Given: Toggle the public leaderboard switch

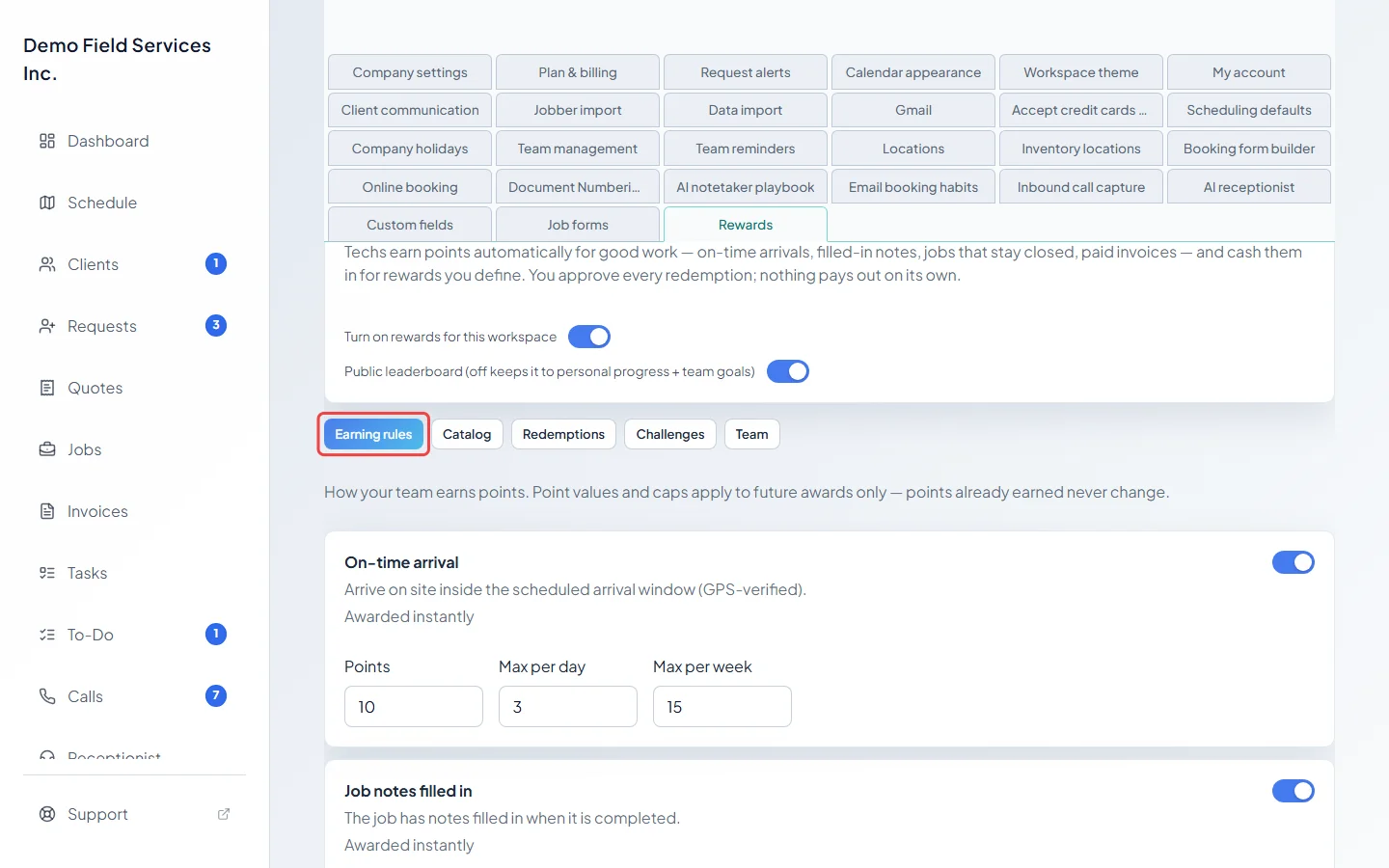Looking at the screenshot, I should [x=788, y=371].
